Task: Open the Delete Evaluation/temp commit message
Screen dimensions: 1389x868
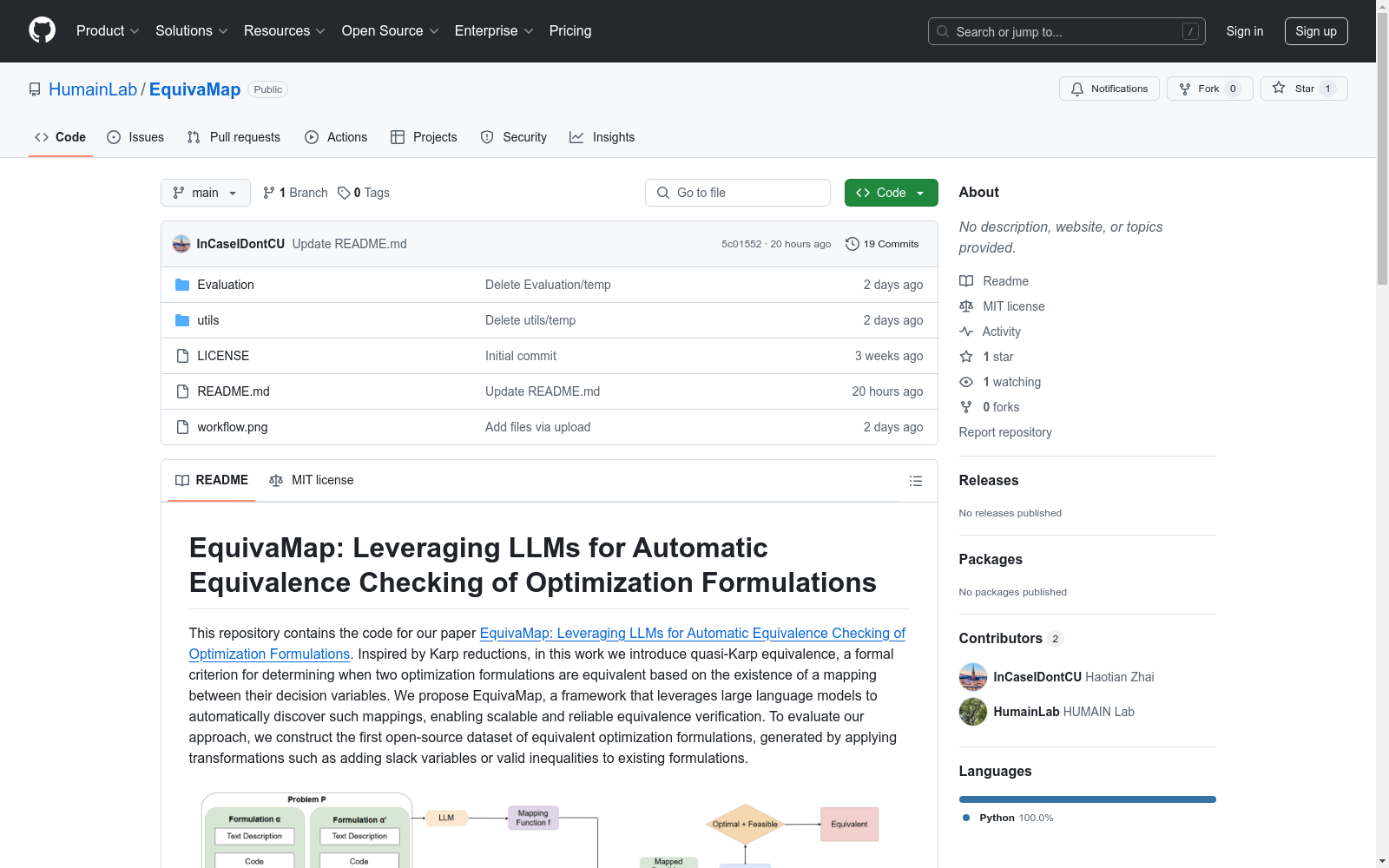Action: (548, 285)
